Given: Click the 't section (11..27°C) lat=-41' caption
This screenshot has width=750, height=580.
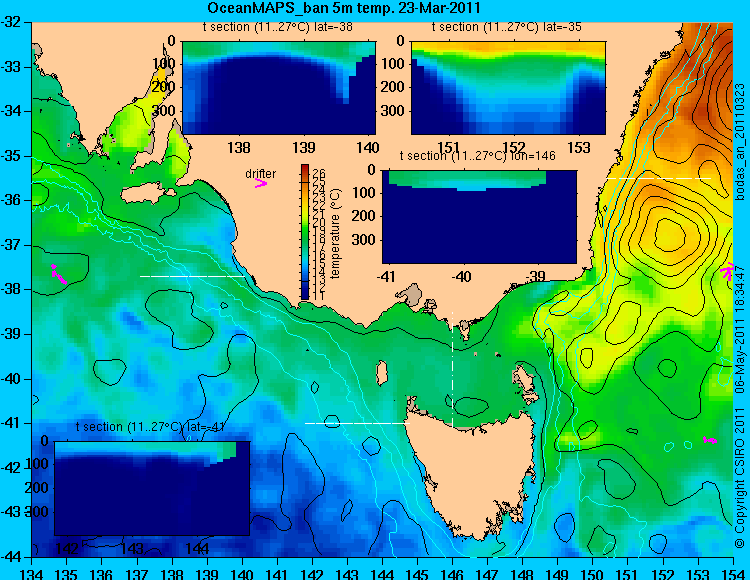Looking at the screenshot, I should (150, 427).
